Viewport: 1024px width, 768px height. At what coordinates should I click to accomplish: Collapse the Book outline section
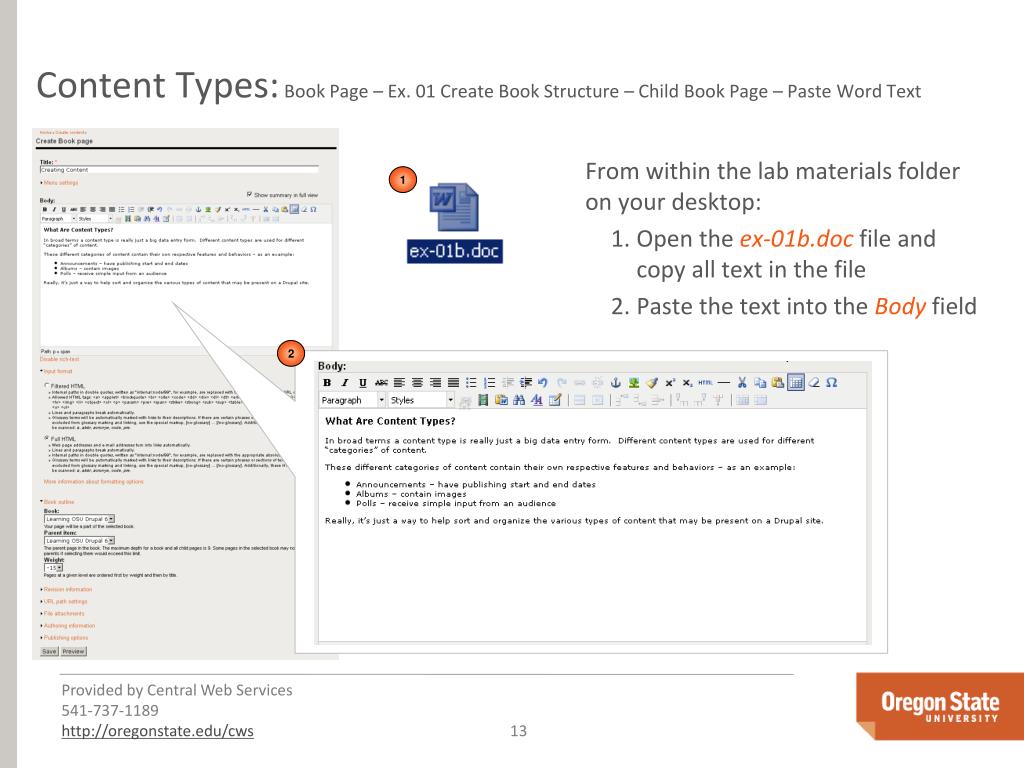pos(58,502)
